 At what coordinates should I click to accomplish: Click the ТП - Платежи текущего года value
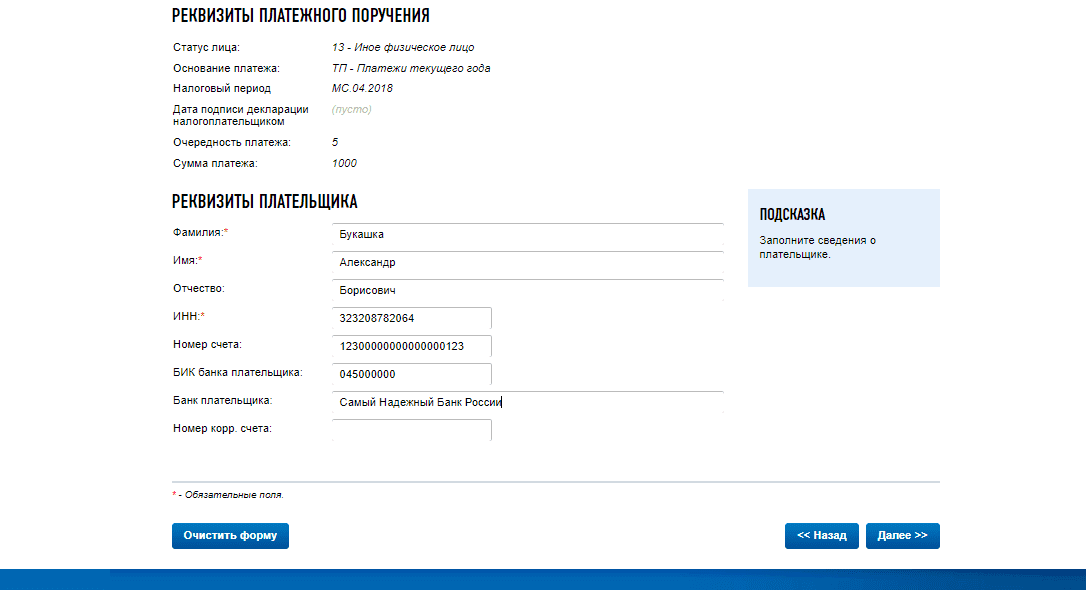410,68
